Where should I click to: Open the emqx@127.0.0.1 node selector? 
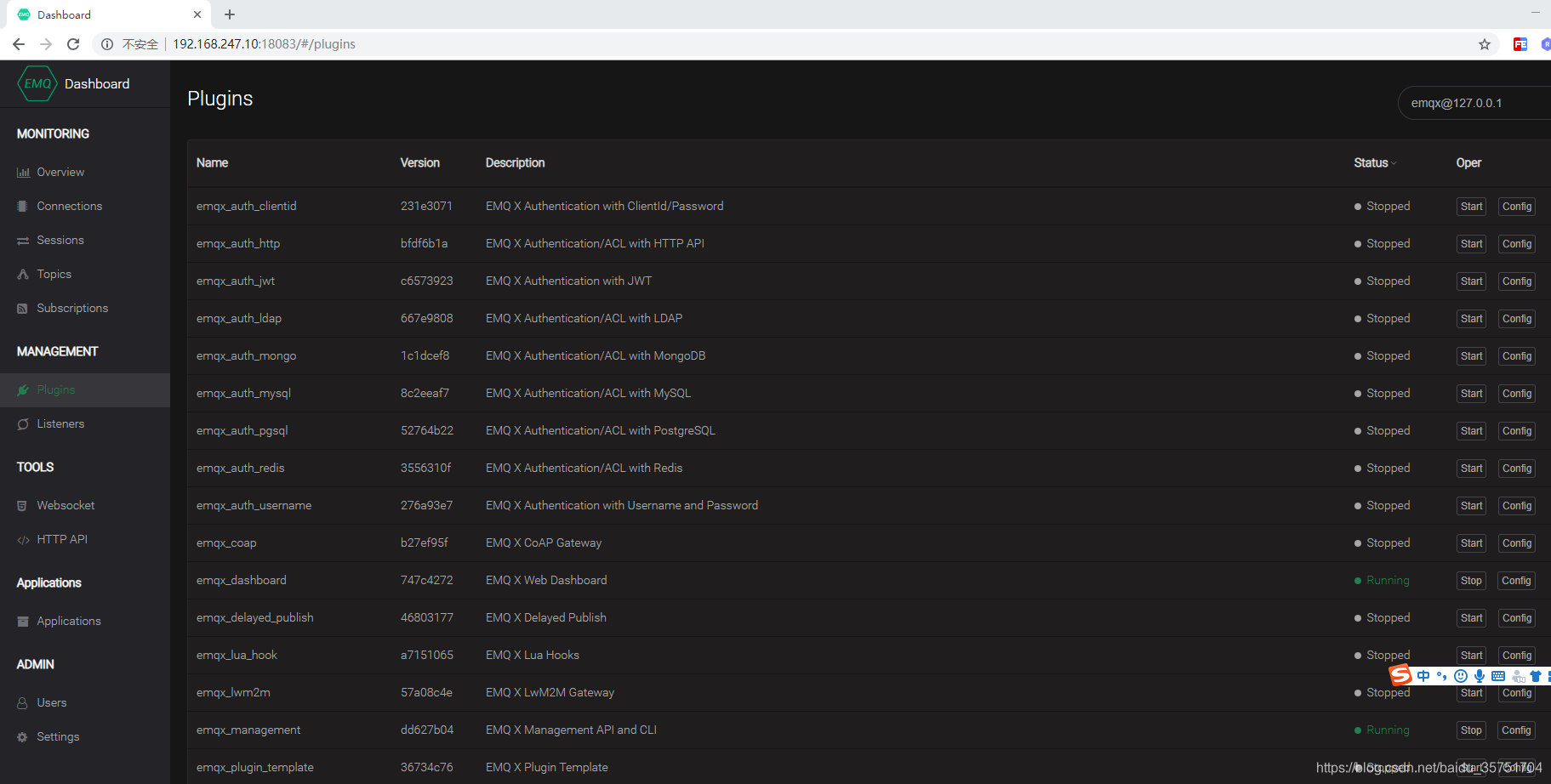point(1474,103)
